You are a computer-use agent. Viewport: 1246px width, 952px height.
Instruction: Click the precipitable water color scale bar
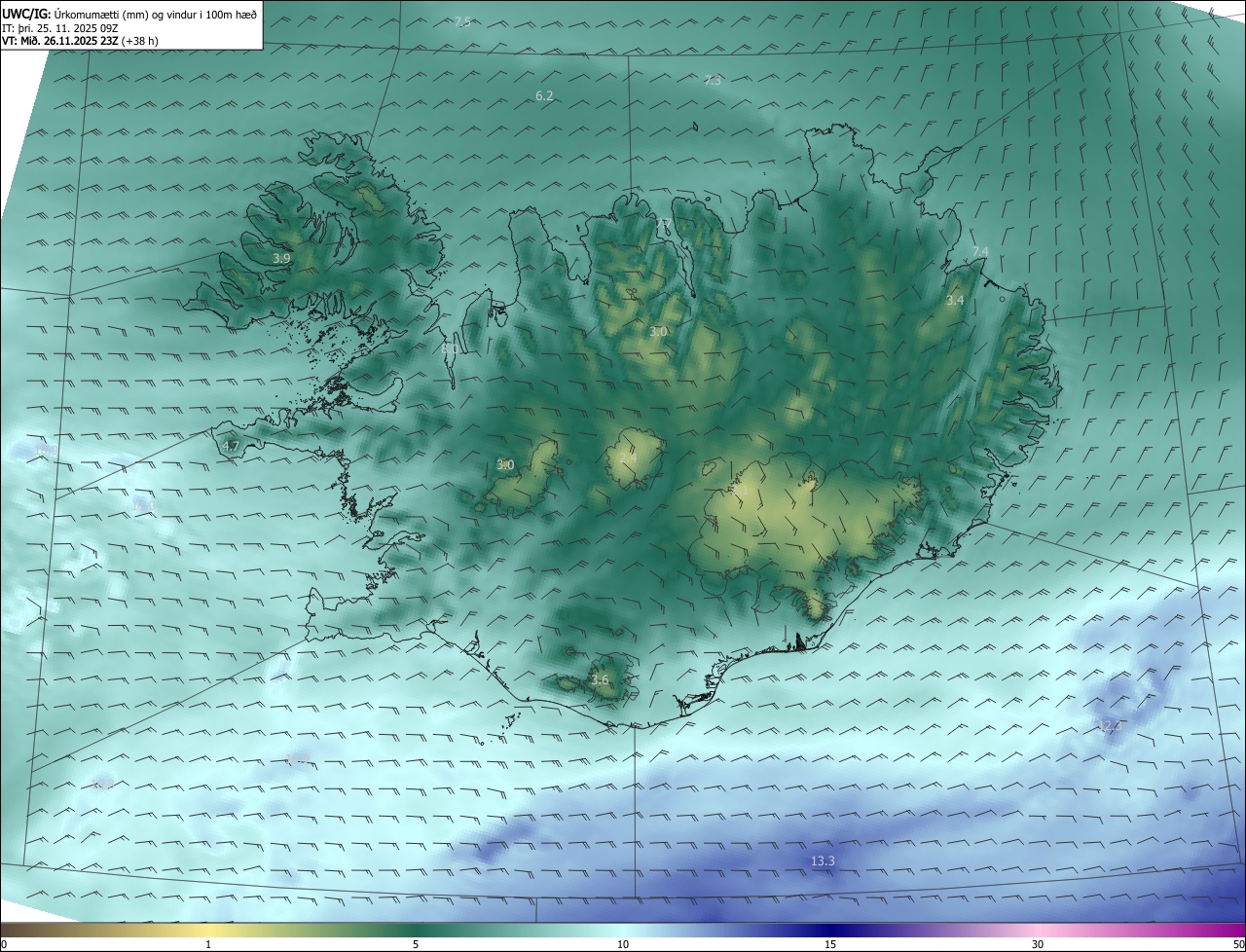click(x=623, y=930)
